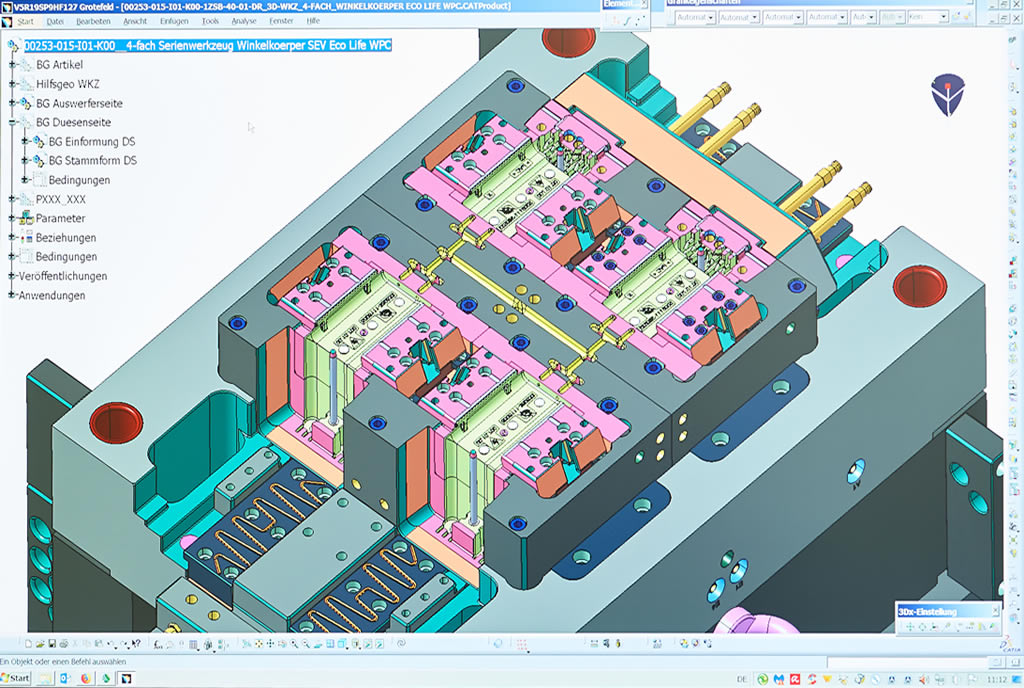The image size is (1024, 688).
Task: Open Firefox from the Windows taskbar
Action: (x=85, y=678)
